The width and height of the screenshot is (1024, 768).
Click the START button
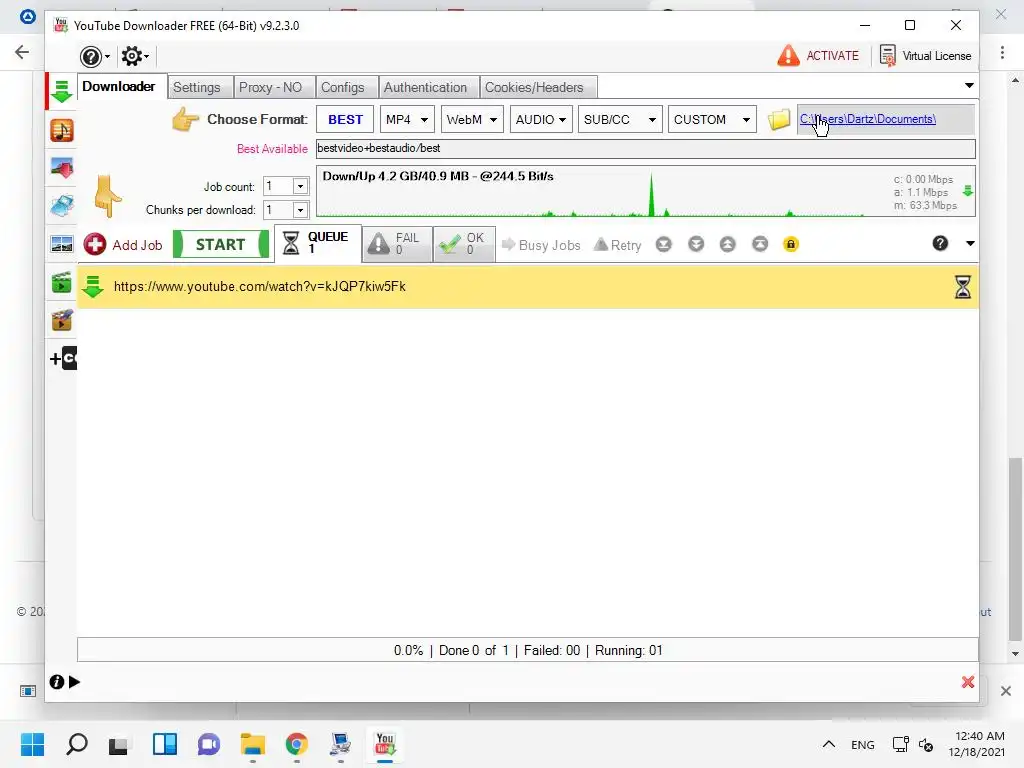[221, 244]
